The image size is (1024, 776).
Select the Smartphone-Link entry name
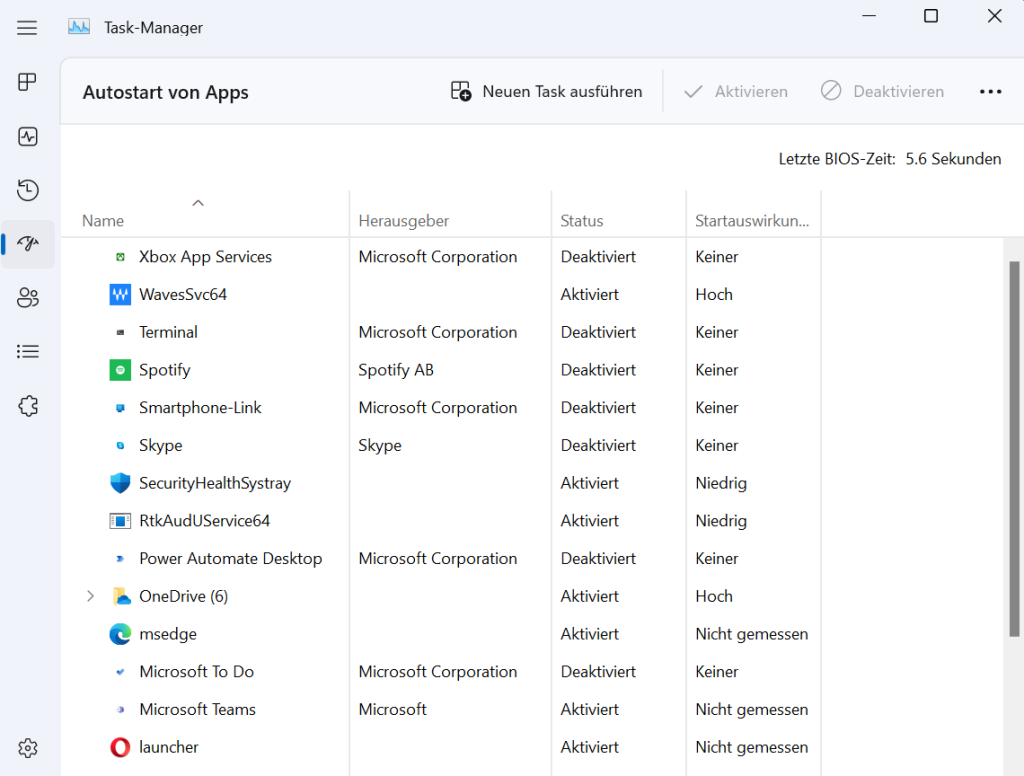(x=200, y=408)
